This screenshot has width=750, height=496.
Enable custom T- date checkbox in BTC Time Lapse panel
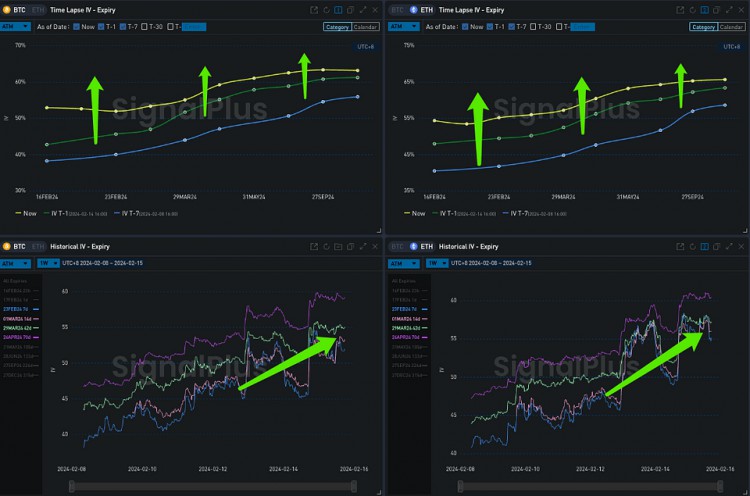tap(170, 27)
